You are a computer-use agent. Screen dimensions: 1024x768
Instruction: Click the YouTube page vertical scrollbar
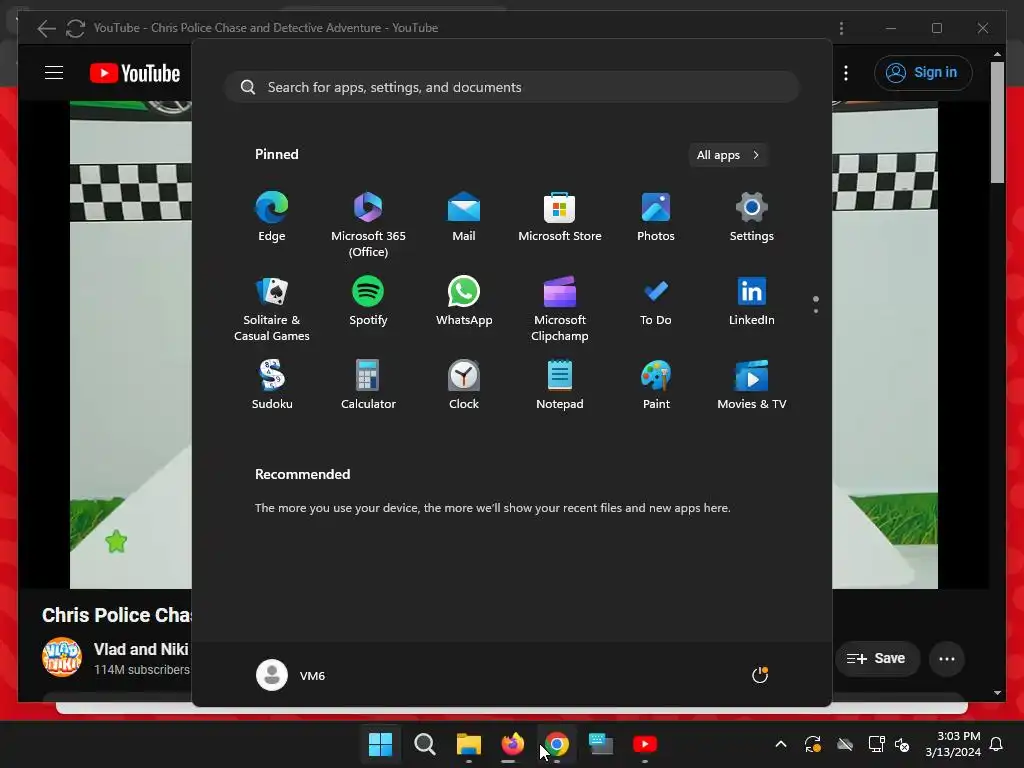point(997,122)
